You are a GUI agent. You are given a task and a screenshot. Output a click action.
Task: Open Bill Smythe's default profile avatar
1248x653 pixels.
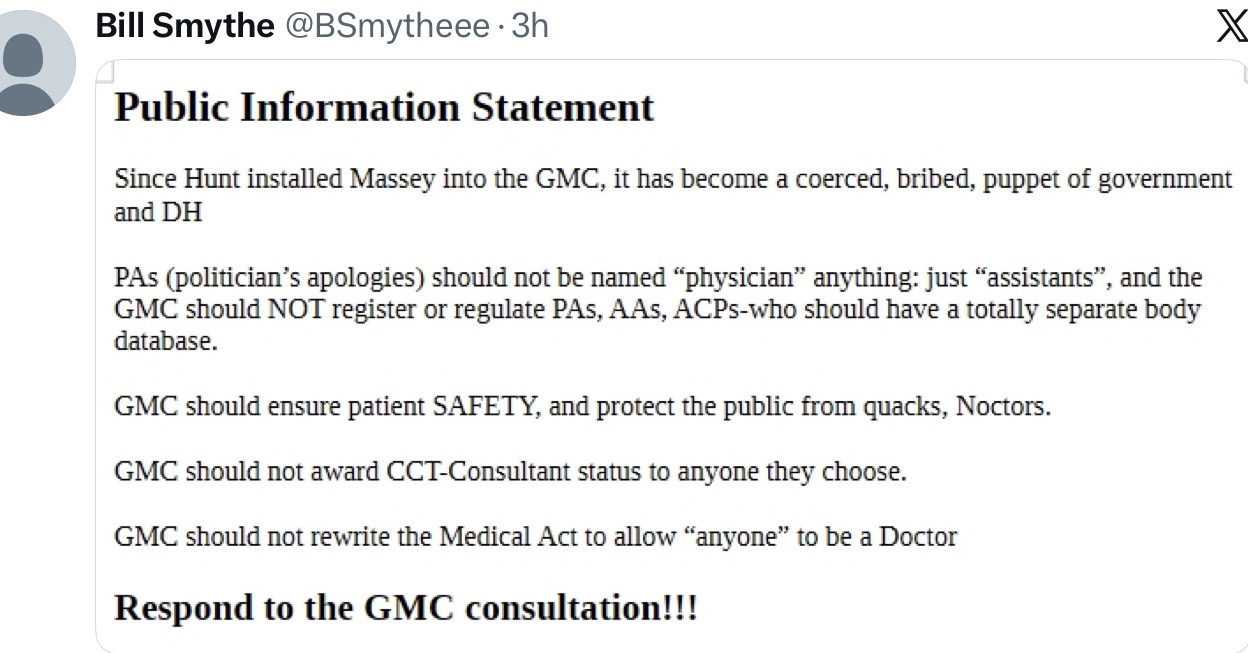point(36,62)
